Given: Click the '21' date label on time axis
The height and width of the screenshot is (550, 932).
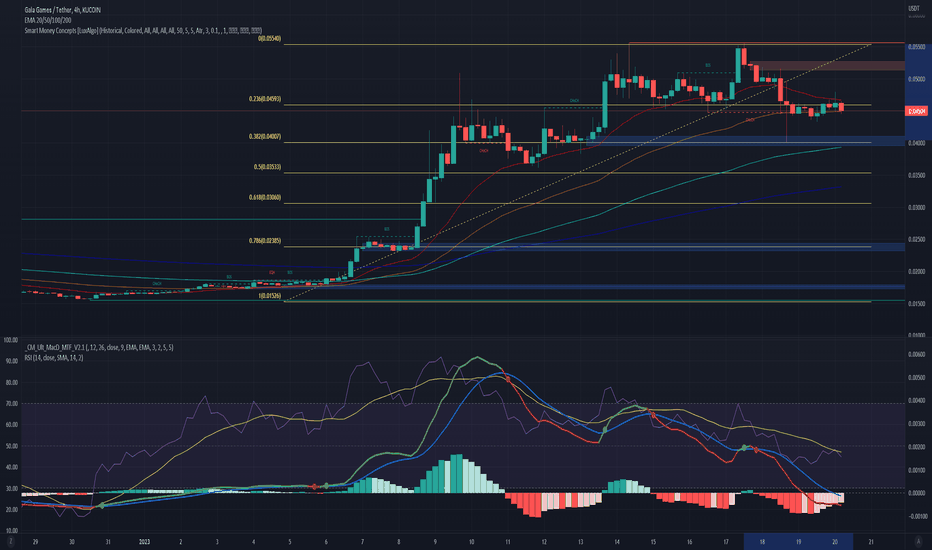Looking at the screenshot, I should 871,542.
